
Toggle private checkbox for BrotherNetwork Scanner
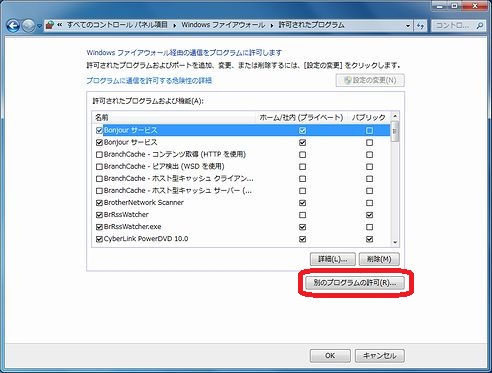point(302,203)
